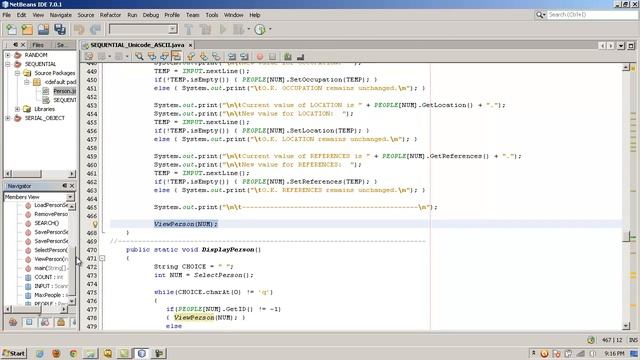This screenshot has height=360, width=640.
Task: Collapse the default package node
Action: coord(27,82)
